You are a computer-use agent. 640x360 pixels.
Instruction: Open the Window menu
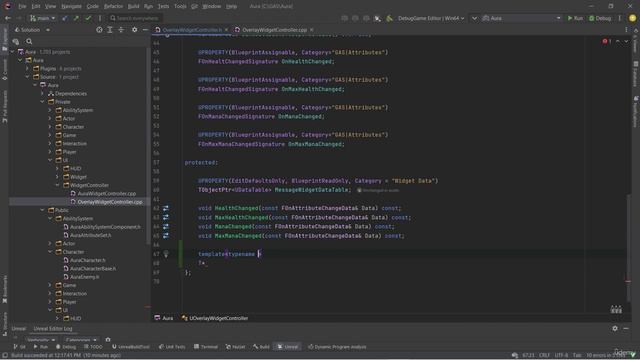tap(211, 6)
